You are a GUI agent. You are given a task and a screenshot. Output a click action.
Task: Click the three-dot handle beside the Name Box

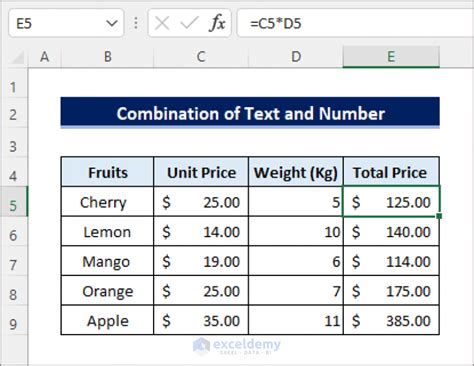[x=136, y=23]
